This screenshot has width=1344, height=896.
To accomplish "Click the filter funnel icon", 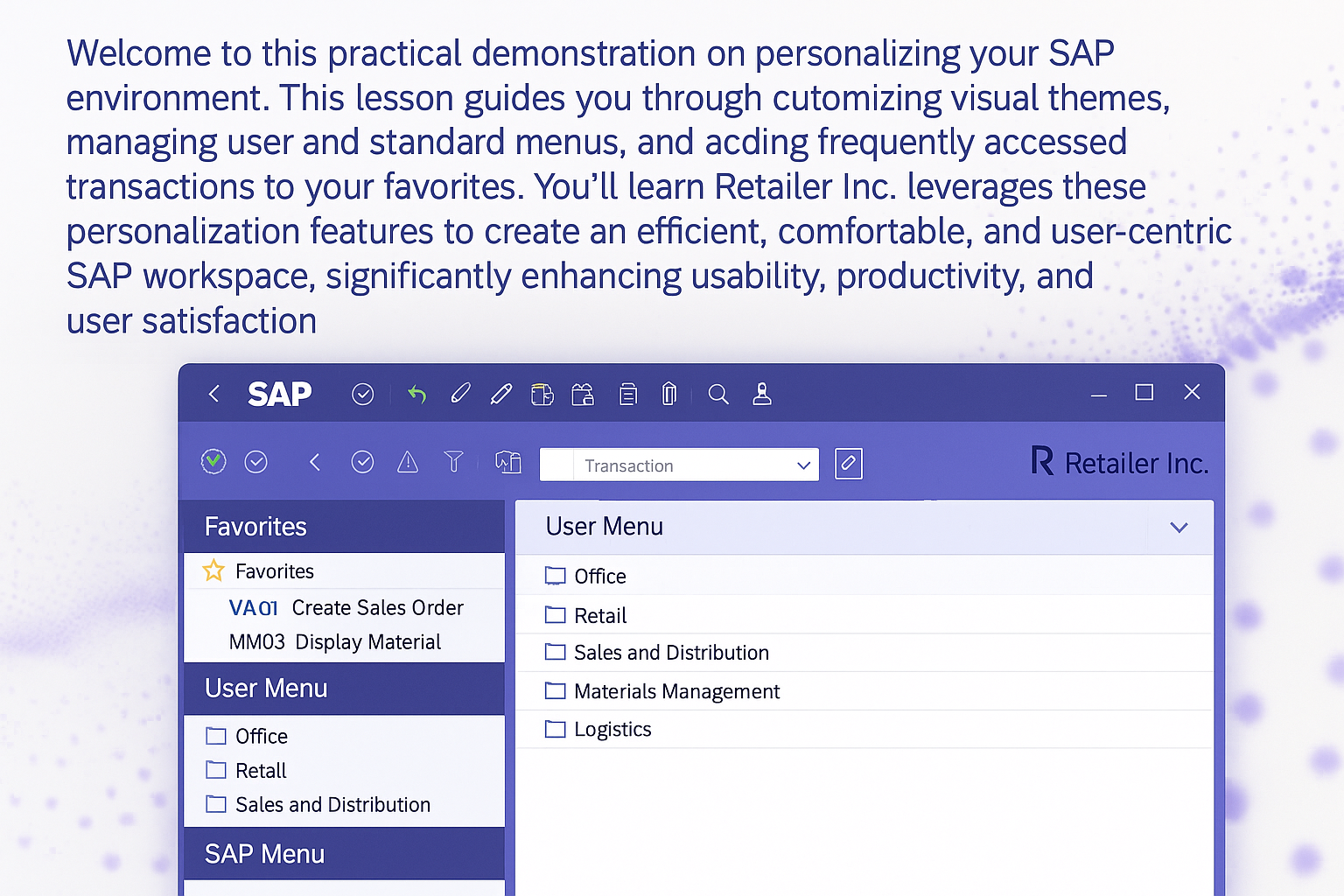I will point(453,461).
